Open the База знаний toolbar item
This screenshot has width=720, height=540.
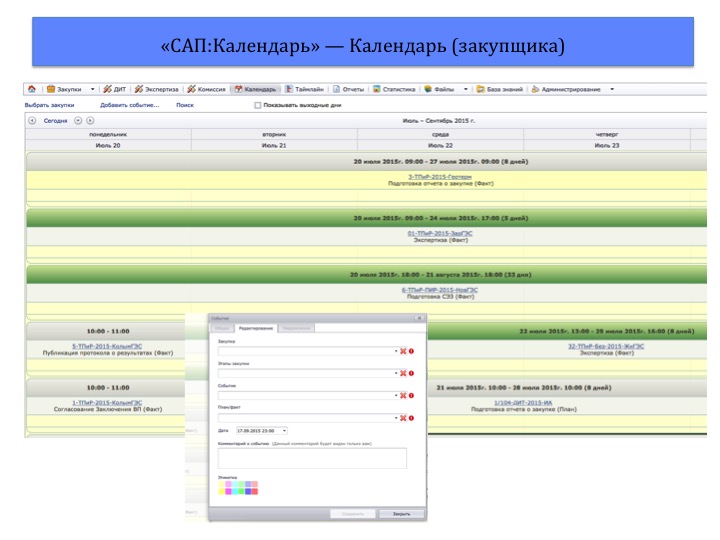[500, 89]
